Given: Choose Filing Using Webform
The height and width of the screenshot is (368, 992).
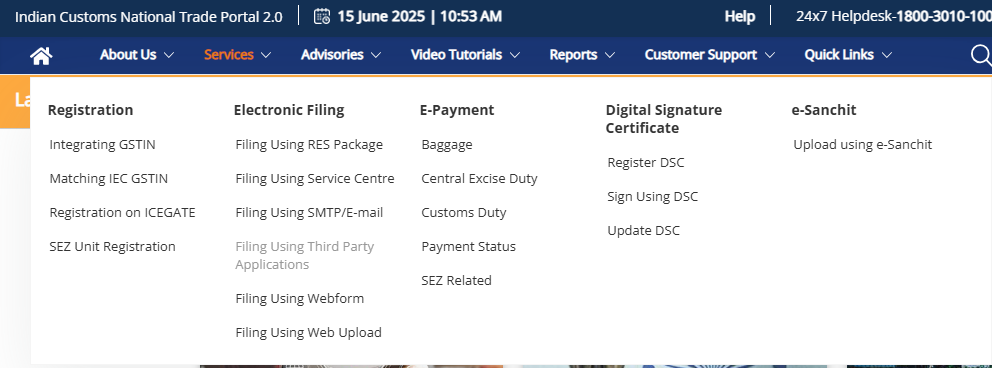Looking at the screenshot, I should (x=300, y=298).
